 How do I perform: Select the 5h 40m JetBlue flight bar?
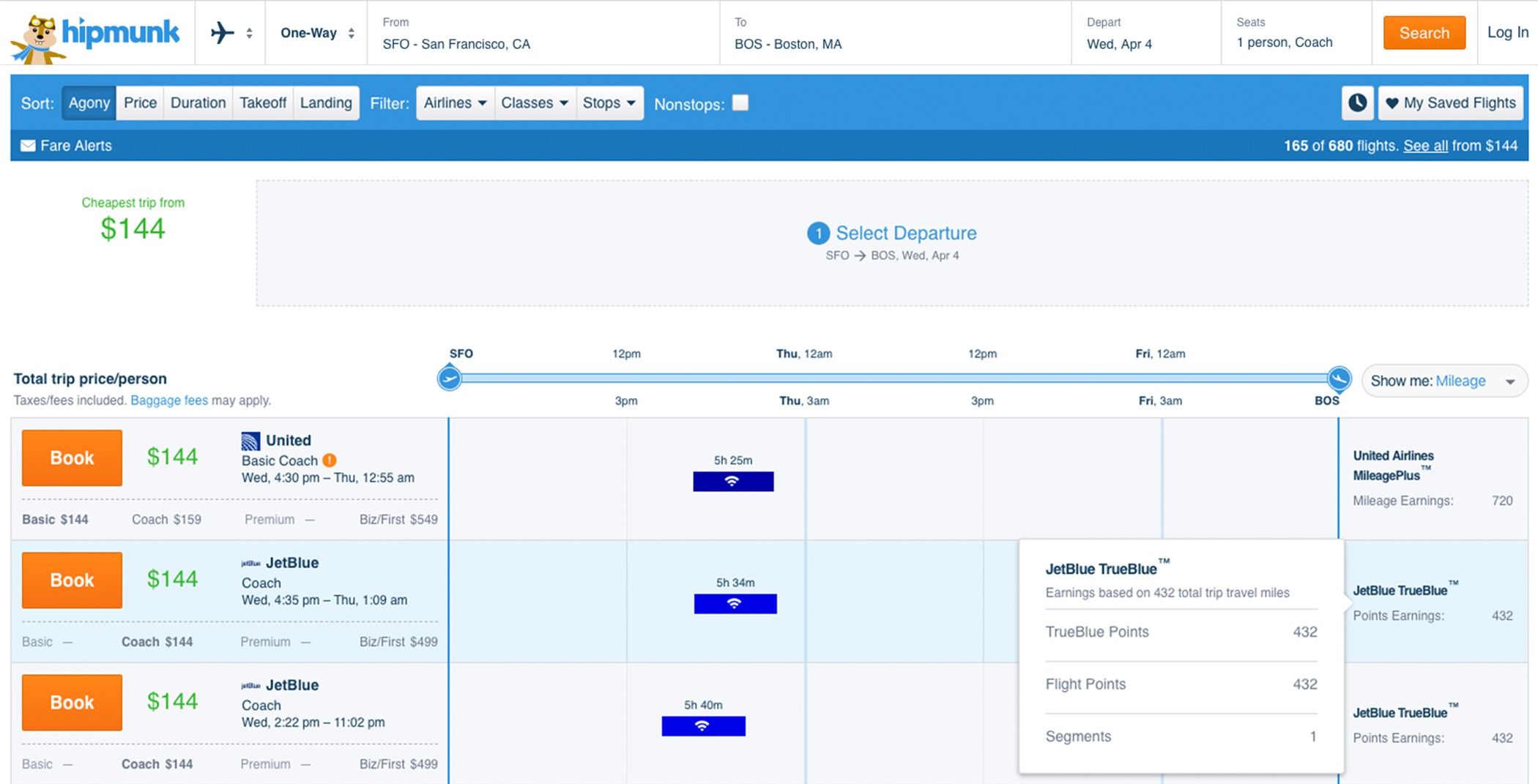pos(703,725)
